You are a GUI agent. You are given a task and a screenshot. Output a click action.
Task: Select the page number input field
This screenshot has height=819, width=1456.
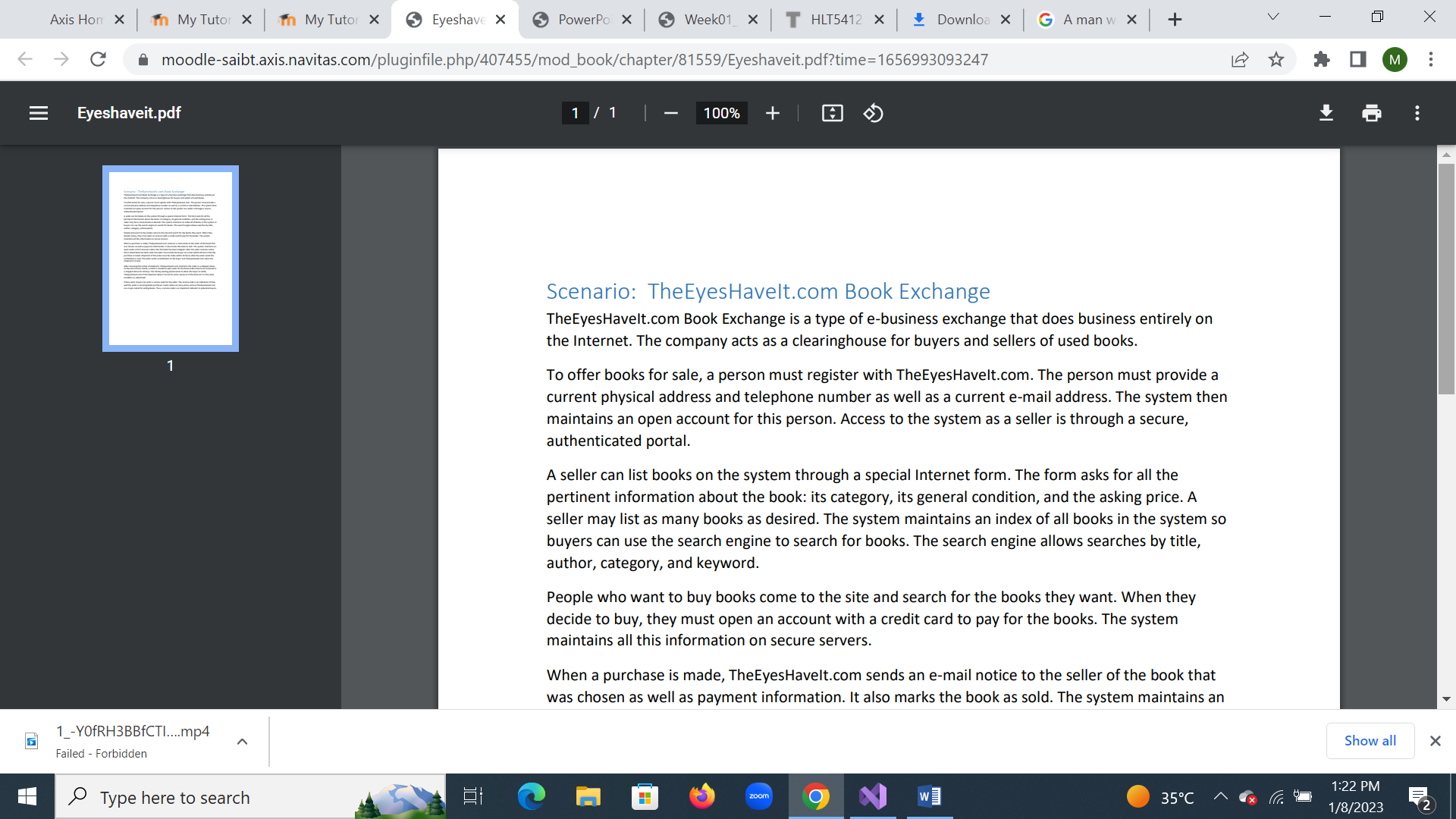575,112
